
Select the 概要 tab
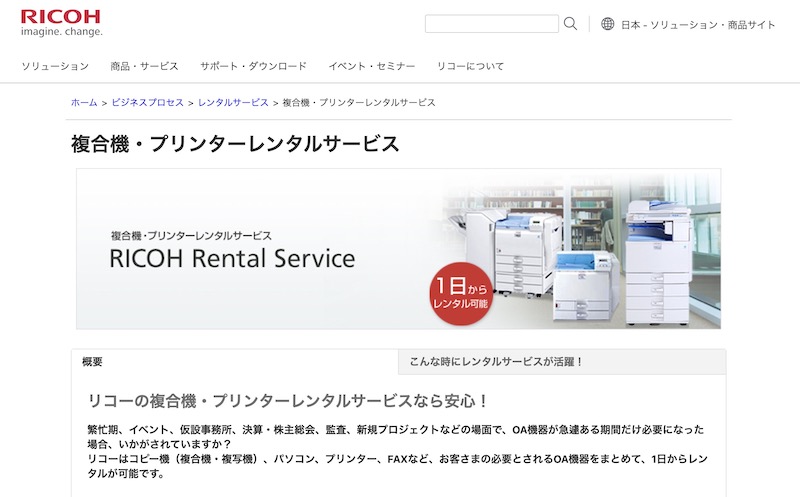pos(235,362)
